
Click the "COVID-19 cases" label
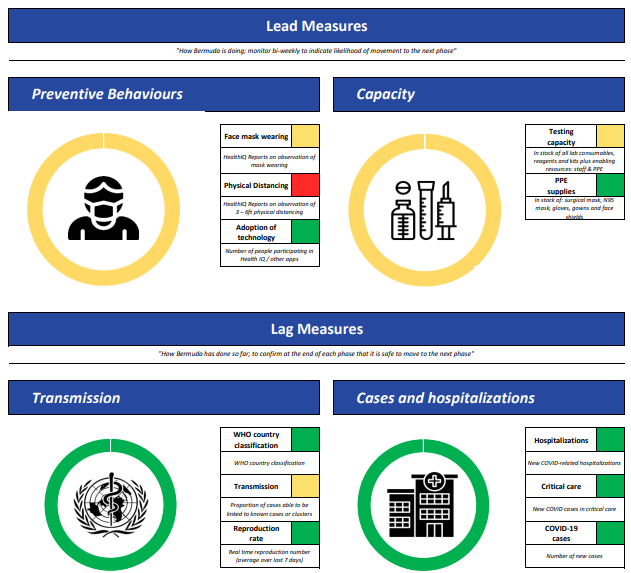pos(561,533)
